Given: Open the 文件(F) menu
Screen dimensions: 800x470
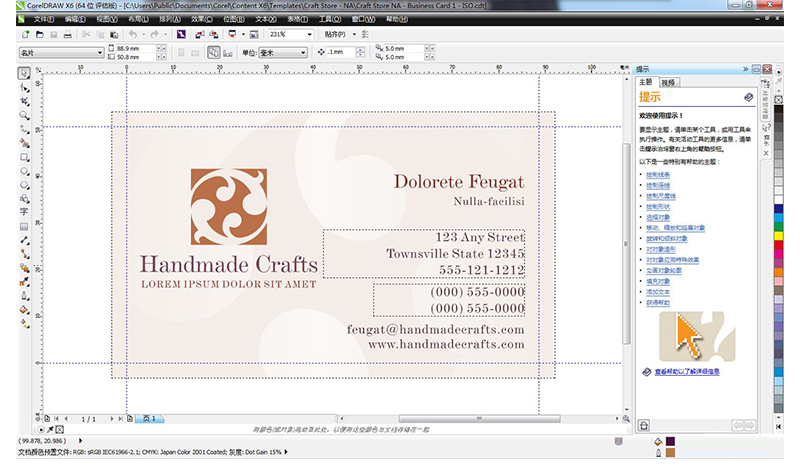Looking at the screenshot, I should [43, 19].
